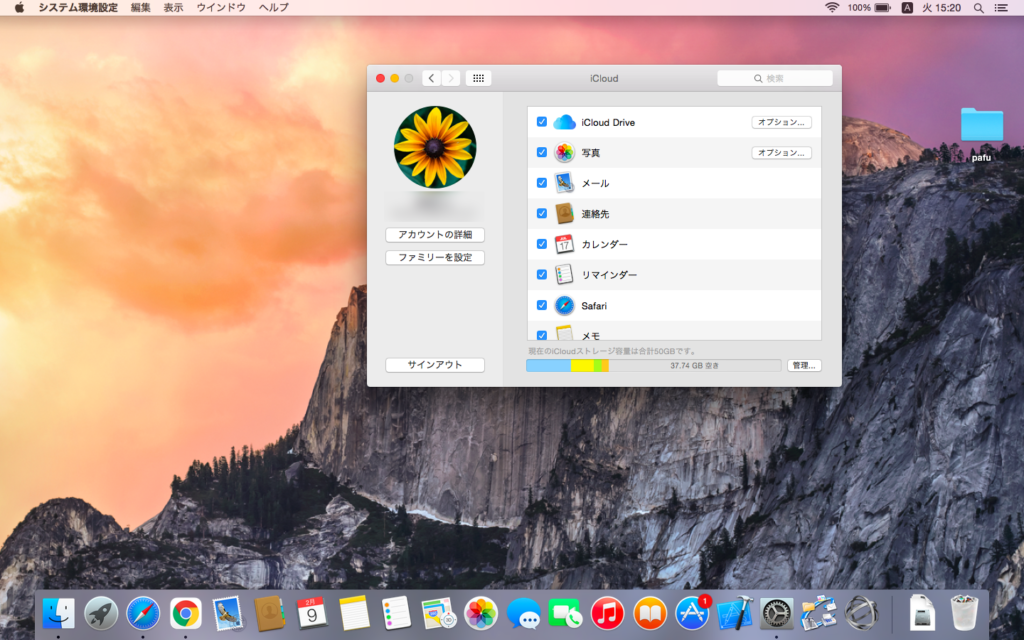
Task: Open Maps icon in Dock
Action: (x=438, y=613)
